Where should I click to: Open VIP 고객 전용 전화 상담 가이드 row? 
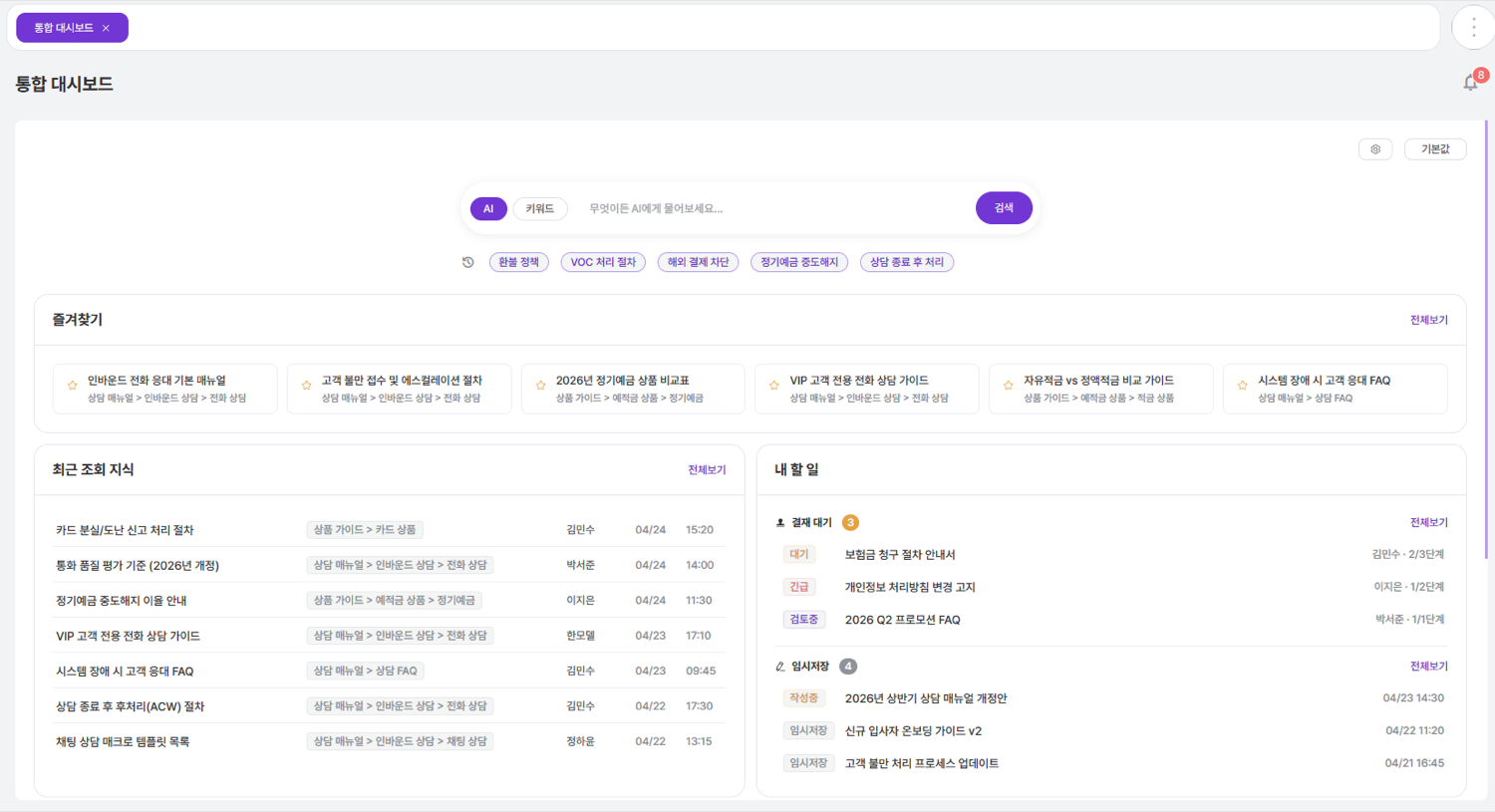389,636
